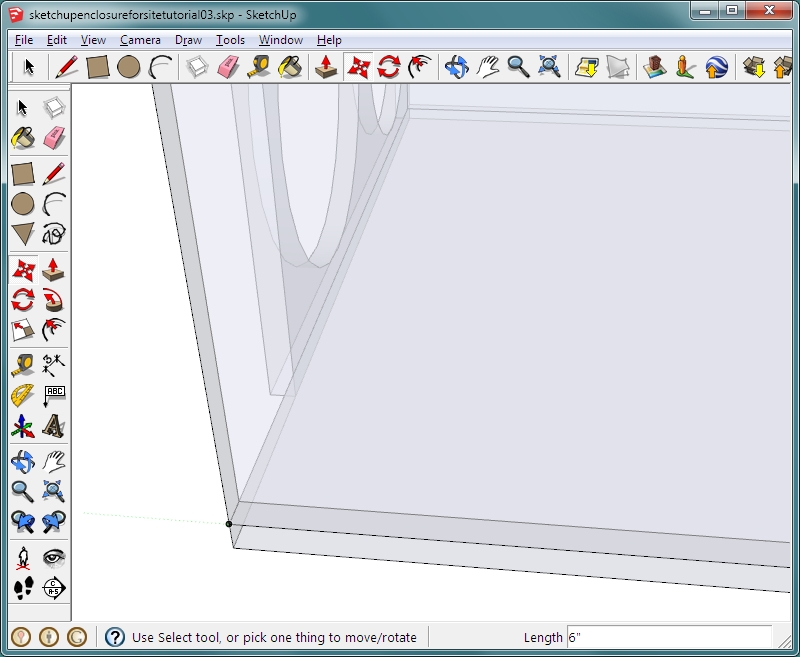Open the Camera menu
Image resolution: width=800 pixels, height=657 pixels.
(140, 40)
